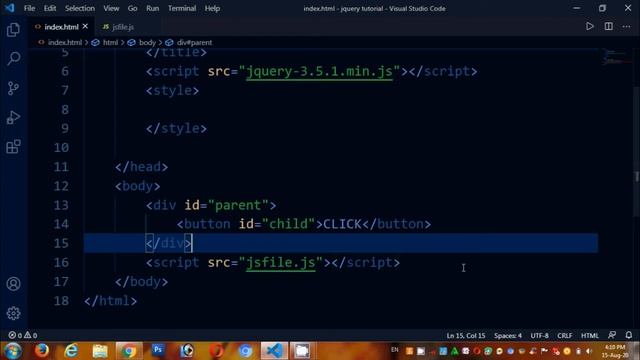Click the div#parent breadcrumb item

194,42
